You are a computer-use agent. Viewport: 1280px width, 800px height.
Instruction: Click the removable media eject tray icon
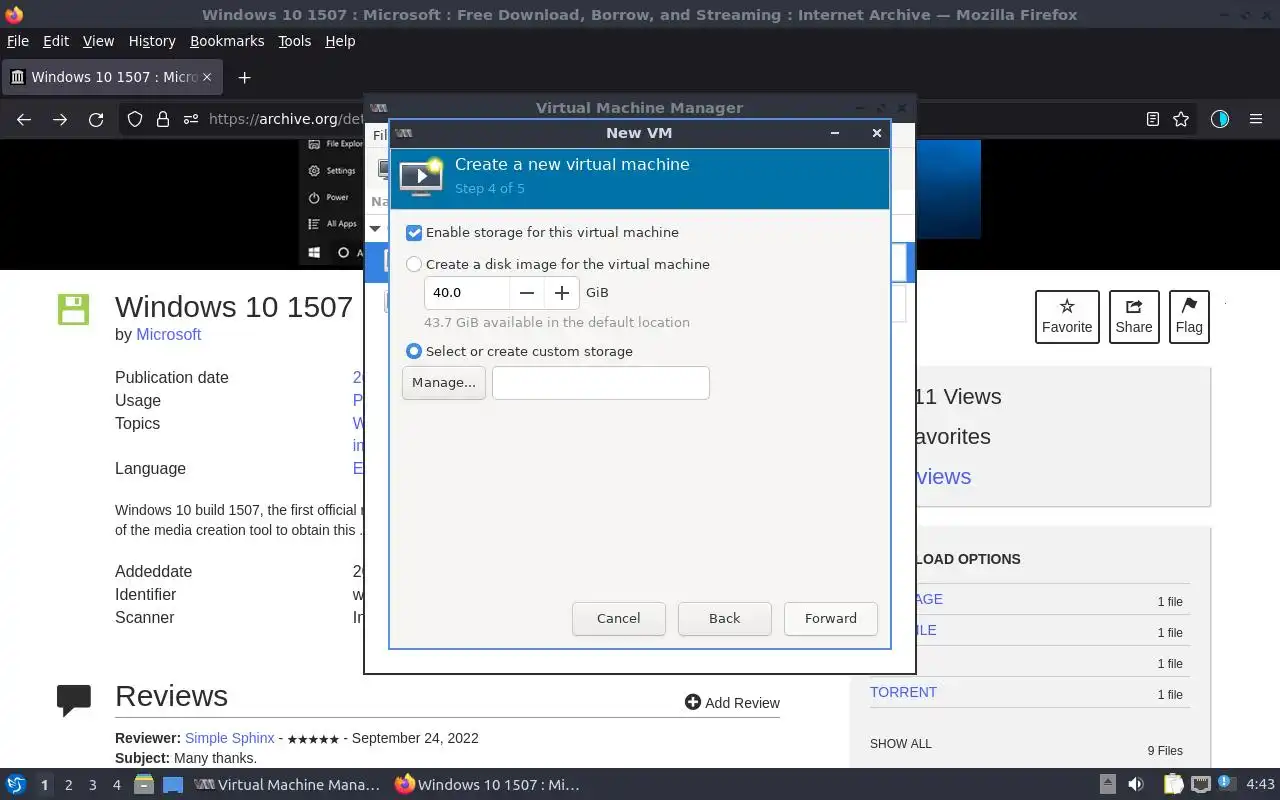1108,785
